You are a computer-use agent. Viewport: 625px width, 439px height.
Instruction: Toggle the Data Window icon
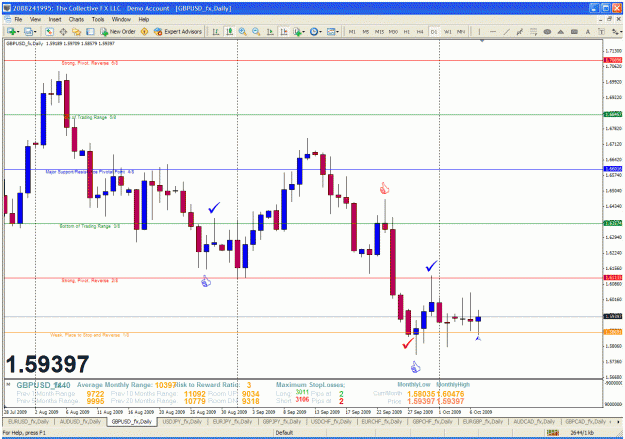(x=63, y=31)
